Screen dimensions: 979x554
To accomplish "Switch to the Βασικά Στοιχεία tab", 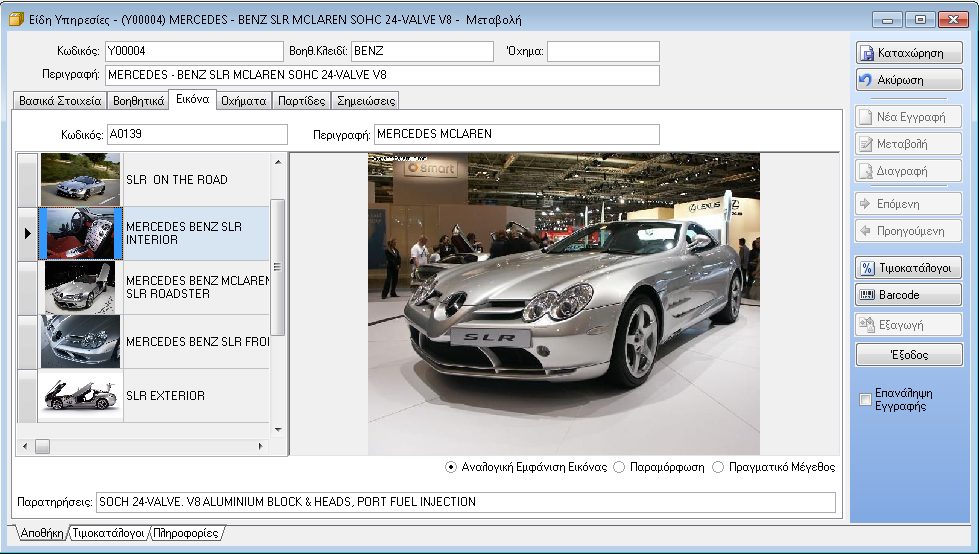I will pyautogui.click(x=60, y=101).
